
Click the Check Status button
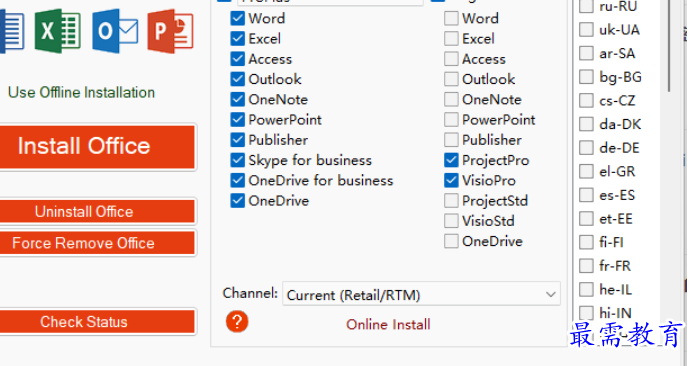point(97,322)
